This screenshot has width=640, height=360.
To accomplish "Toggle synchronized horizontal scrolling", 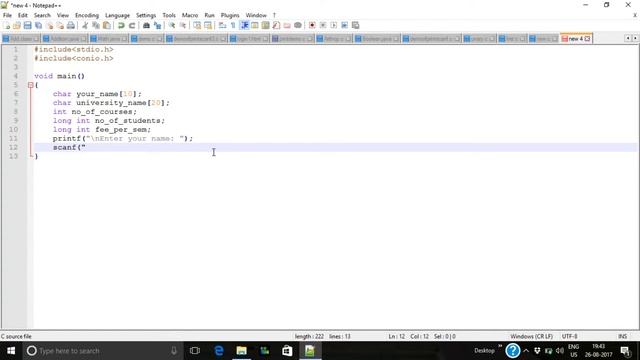I will [x=208, y=25].
